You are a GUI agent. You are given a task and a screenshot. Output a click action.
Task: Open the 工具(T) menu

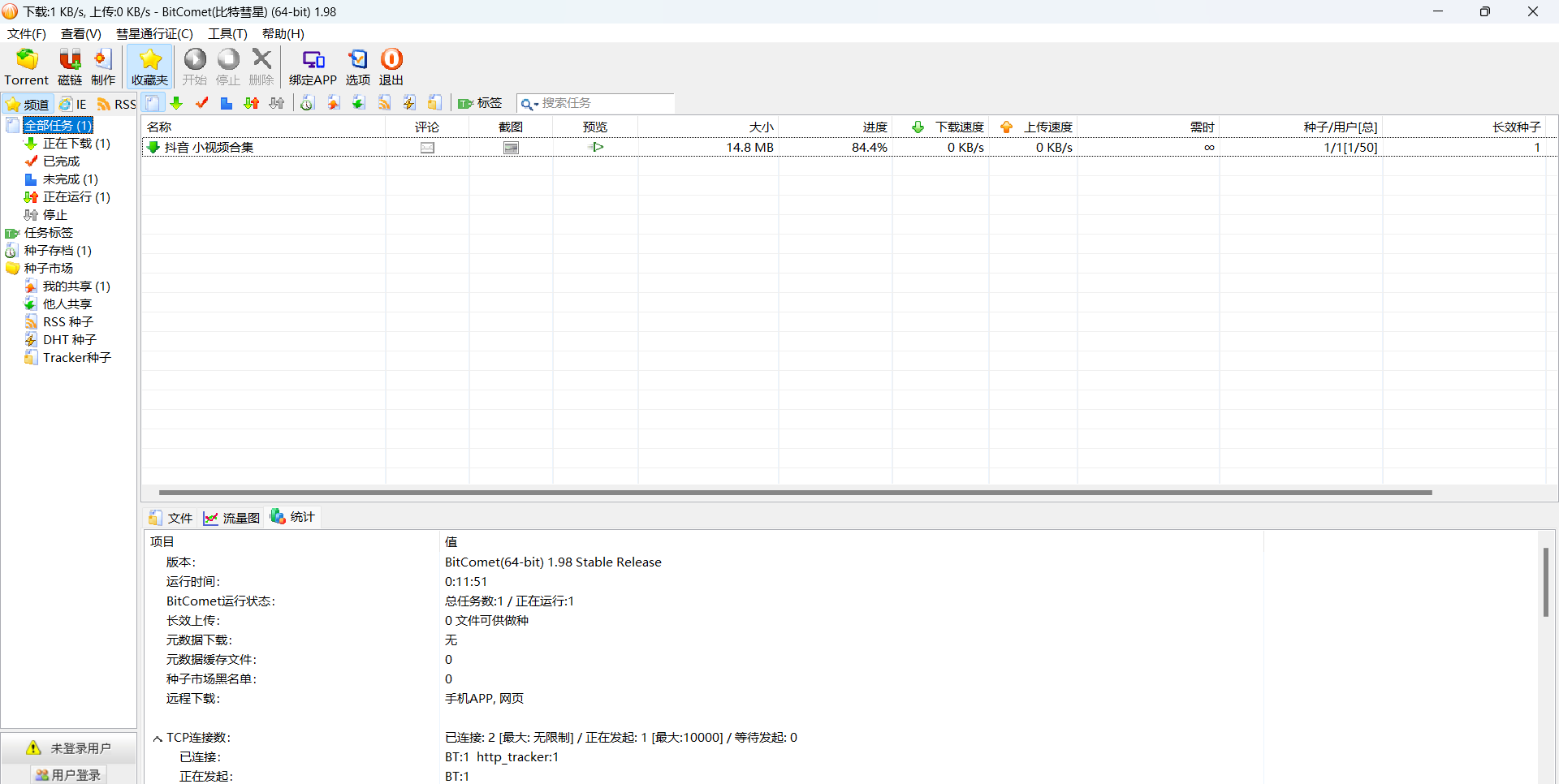[227, 33]
